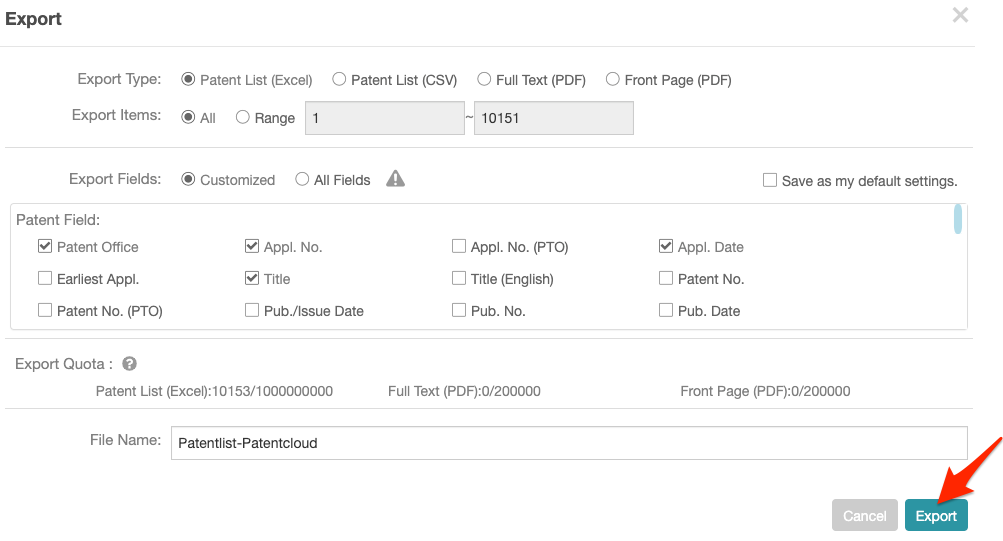
Task: Check the Title (English) field
Action: (x=459, y=278)
